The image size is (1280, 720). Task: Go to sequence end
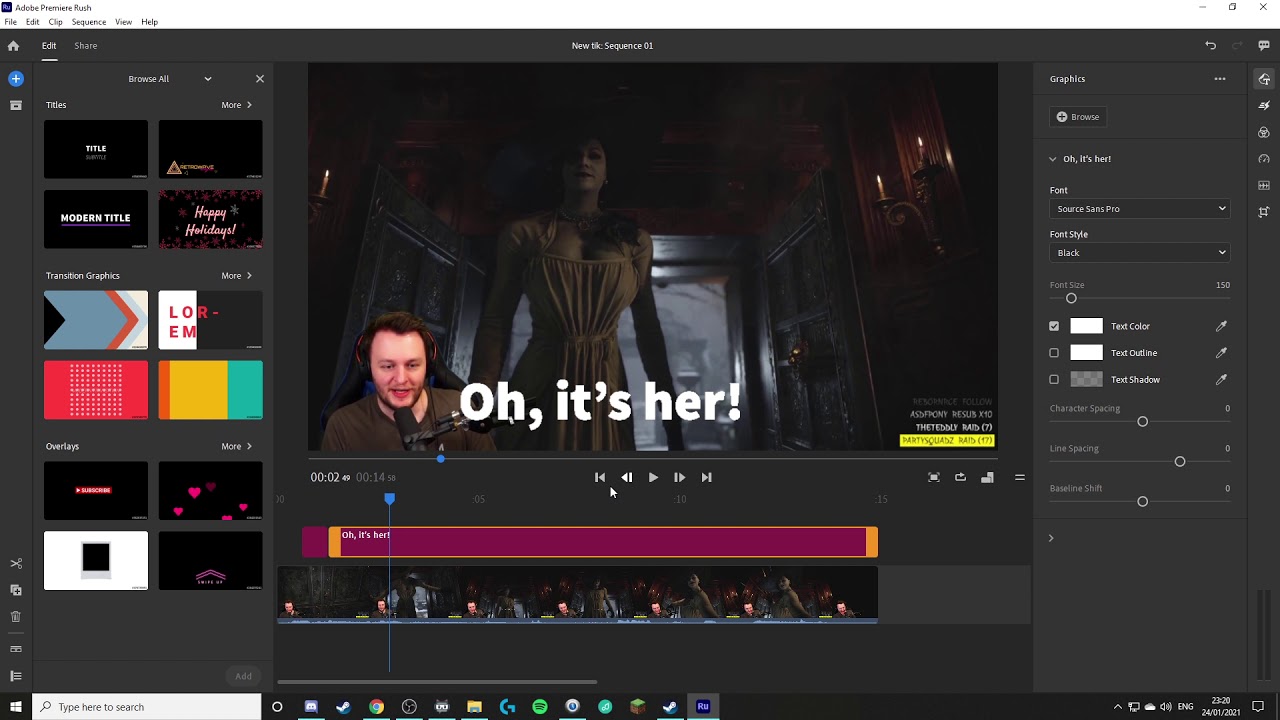pos(706,478)
